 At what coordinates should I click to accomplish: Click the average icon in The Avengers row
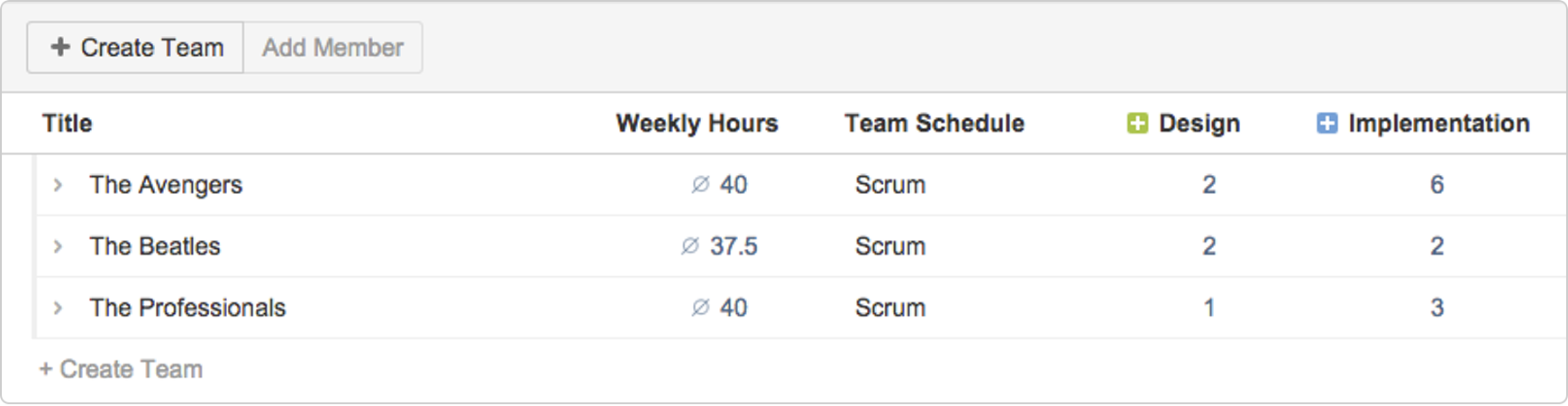click(x=700, y=185)
